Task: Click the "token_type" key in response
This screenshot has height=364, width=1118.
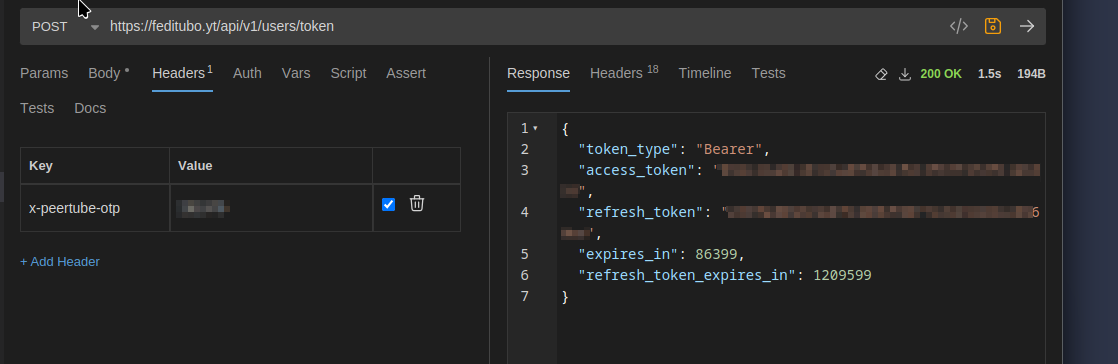Action: pyautogui.click(x=627, y=150)
